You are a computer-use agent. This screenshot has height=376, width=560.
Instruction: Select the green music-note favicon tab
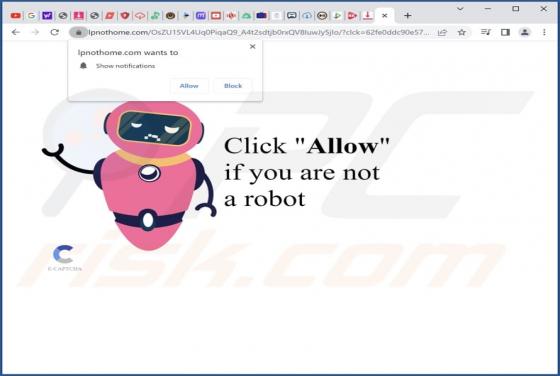coord(155,16)
